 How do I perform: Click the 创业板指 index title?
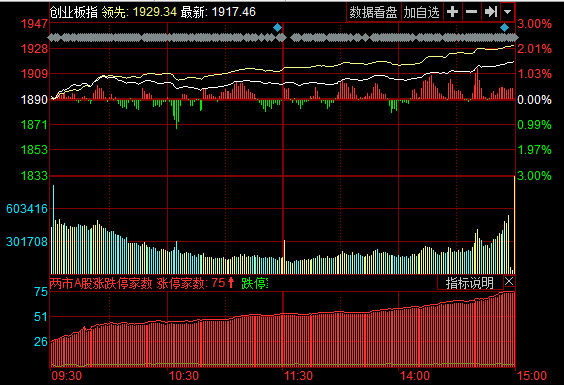click(73, 12)
